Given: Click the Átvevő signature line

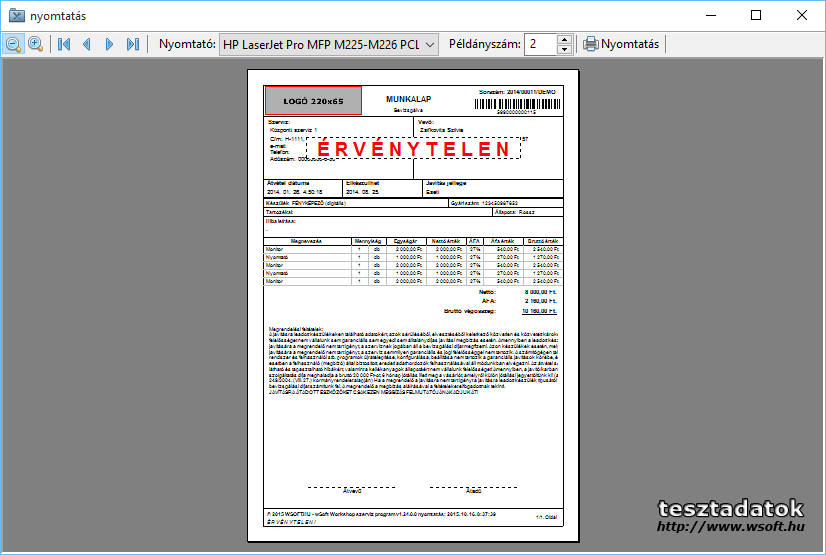Looking at the screenshot, I should pos(352,489).
